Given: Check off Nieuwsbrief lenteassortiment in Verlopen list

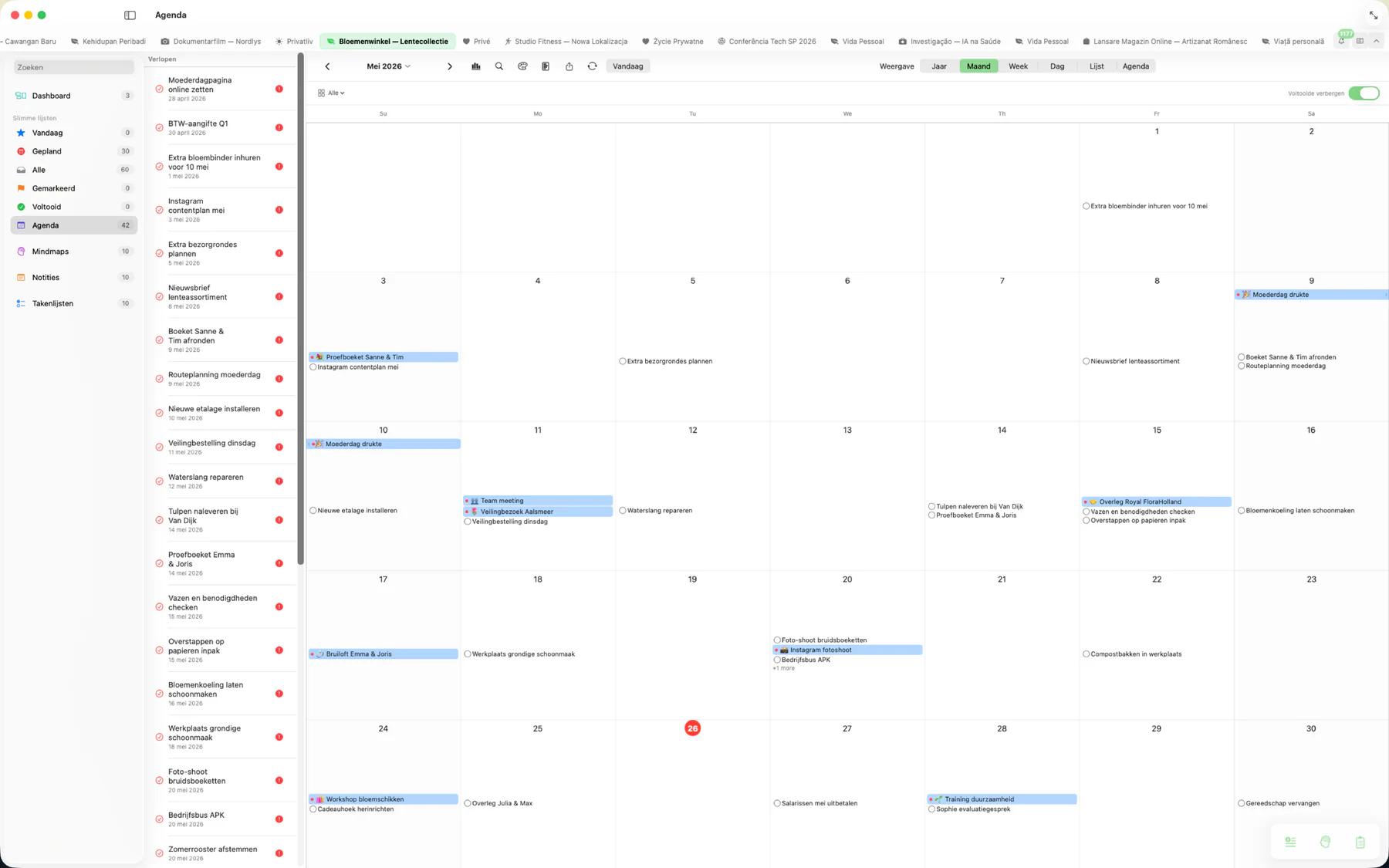Looking at the screenshot, I should [159, 296].
